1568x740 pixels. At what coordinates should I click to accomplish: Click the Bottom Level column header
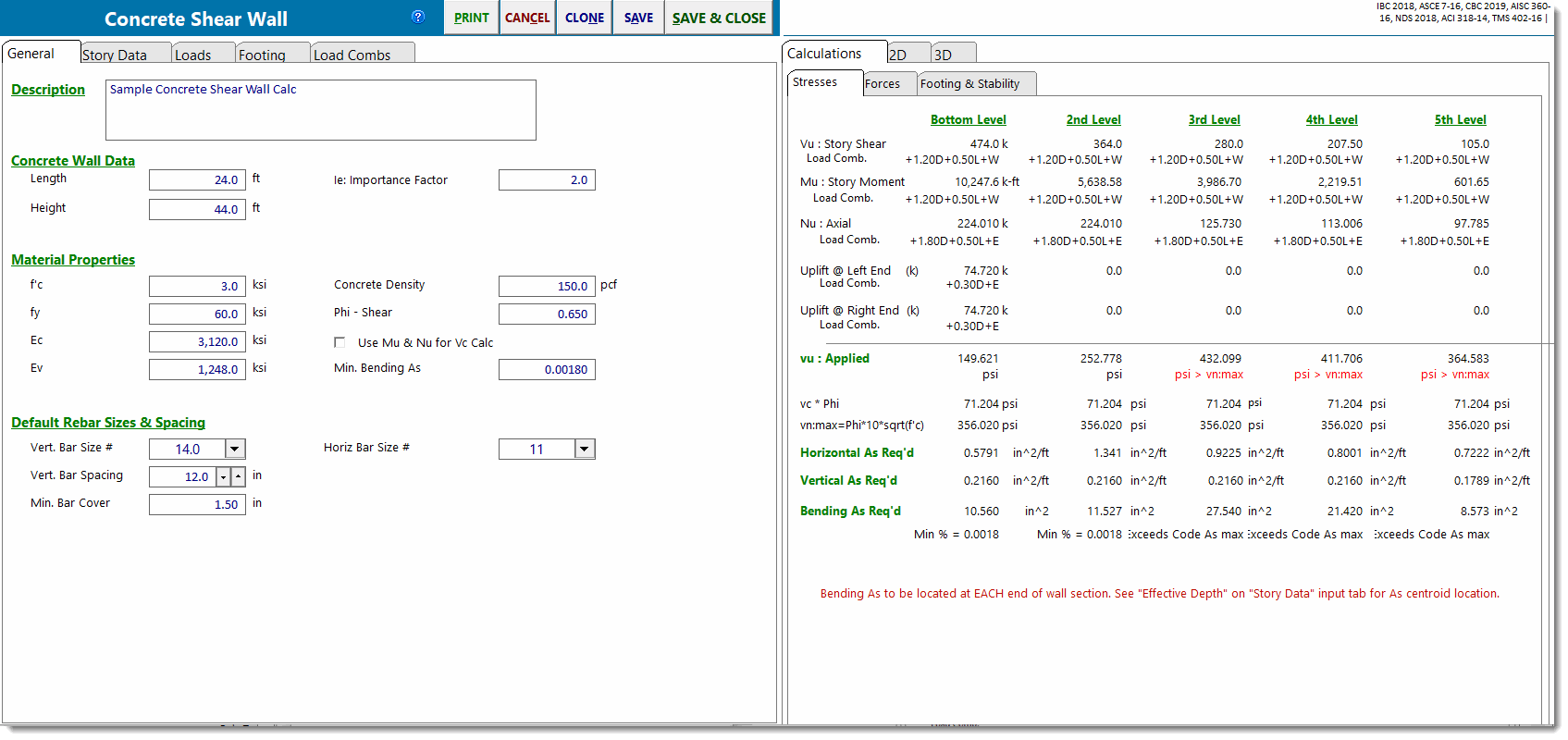point(969,119)
